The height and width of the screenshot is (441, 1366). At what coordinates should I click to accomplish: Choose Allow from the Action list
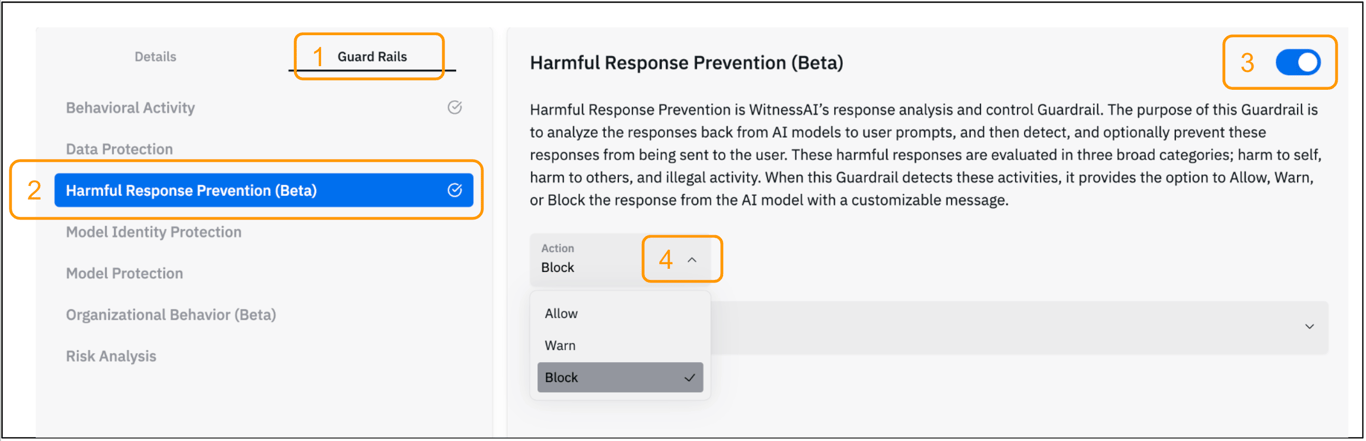click(x=561, y=314)
